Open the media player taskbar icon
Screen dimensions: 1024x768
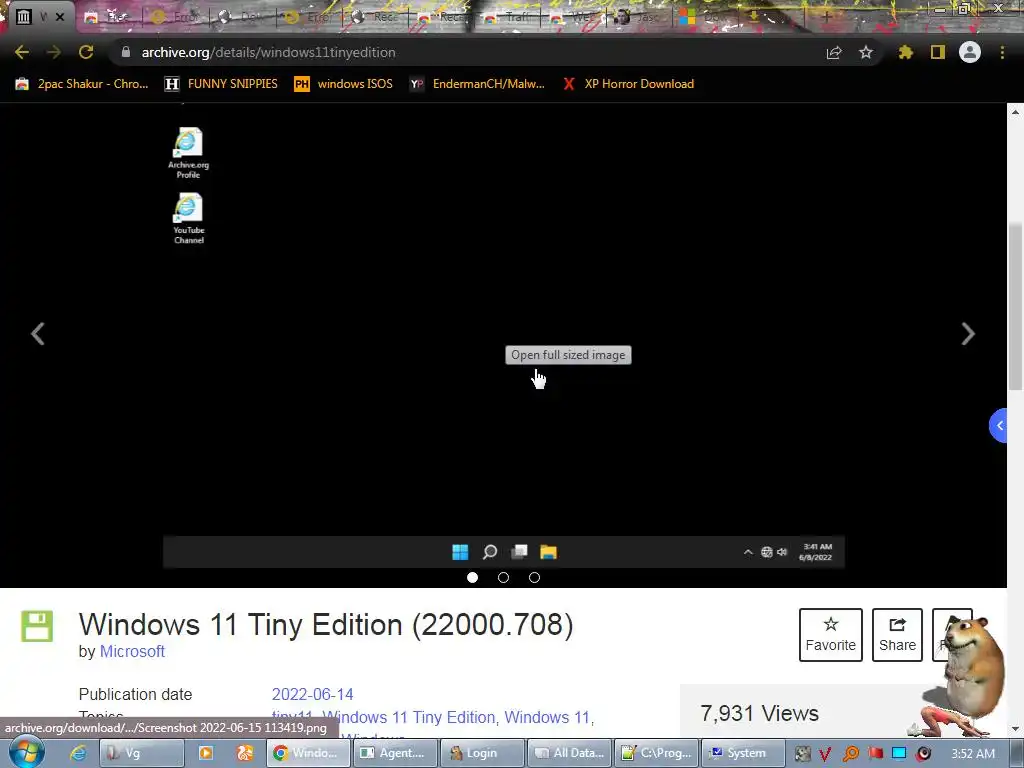[x=206, y=753]
